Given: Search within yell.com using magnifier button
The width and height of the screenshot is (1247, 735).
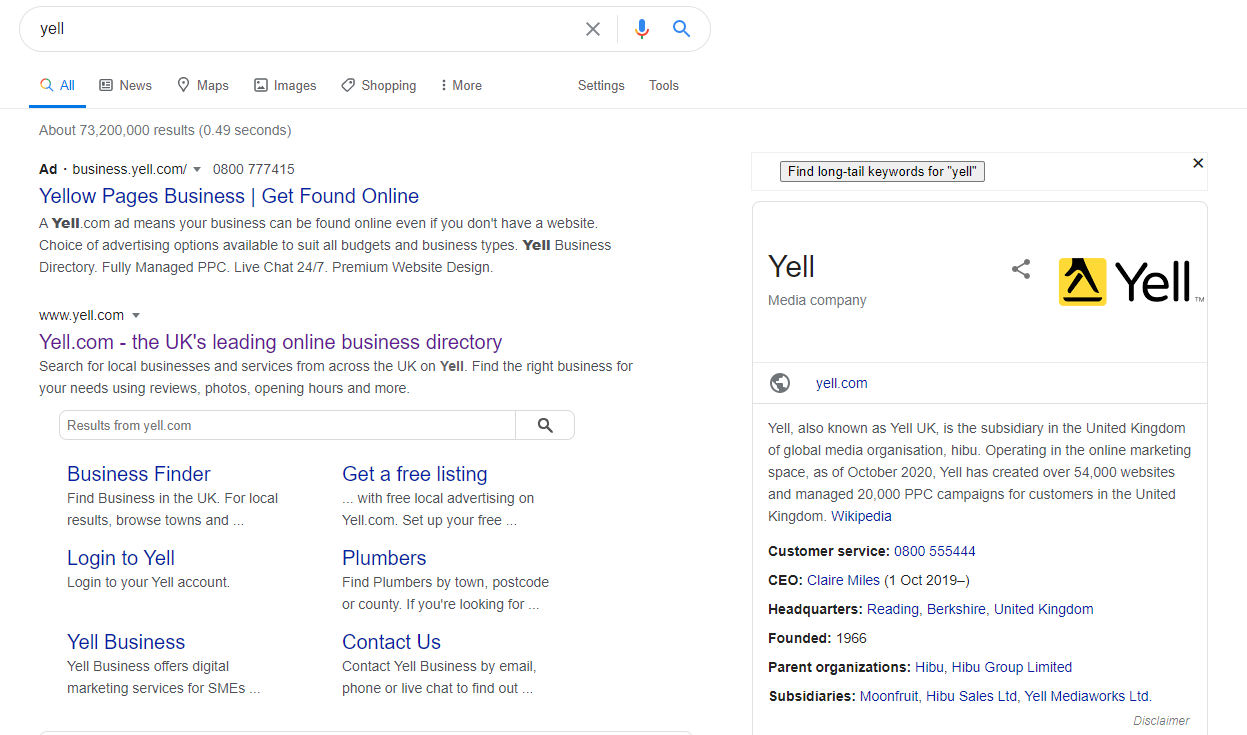Looking at the screenshot, I should pyautogui.click(x=545, y=425).
